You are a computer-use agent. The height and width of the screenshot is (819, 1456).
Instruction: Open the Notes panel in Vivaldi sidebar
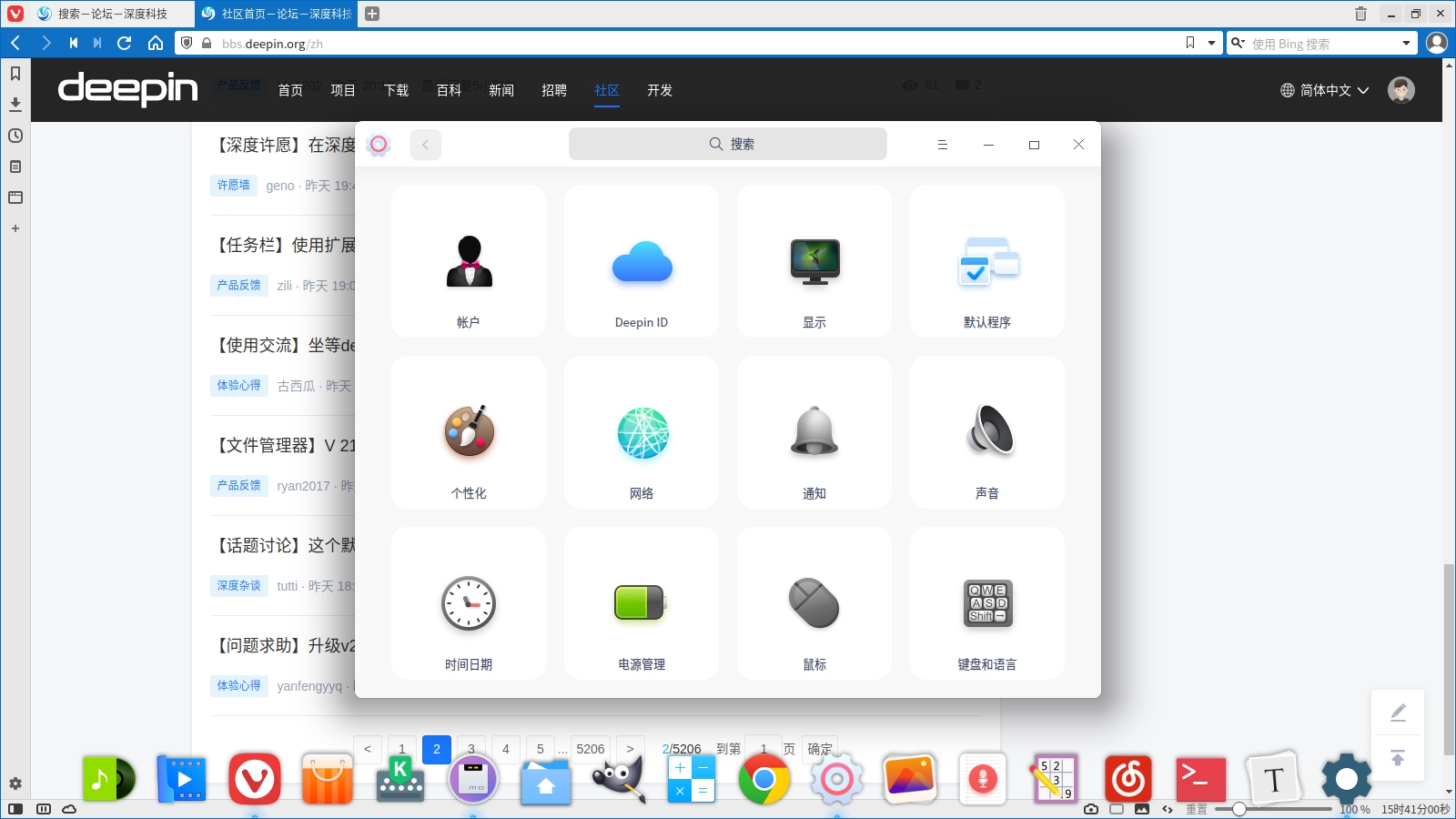click(15, 167)
